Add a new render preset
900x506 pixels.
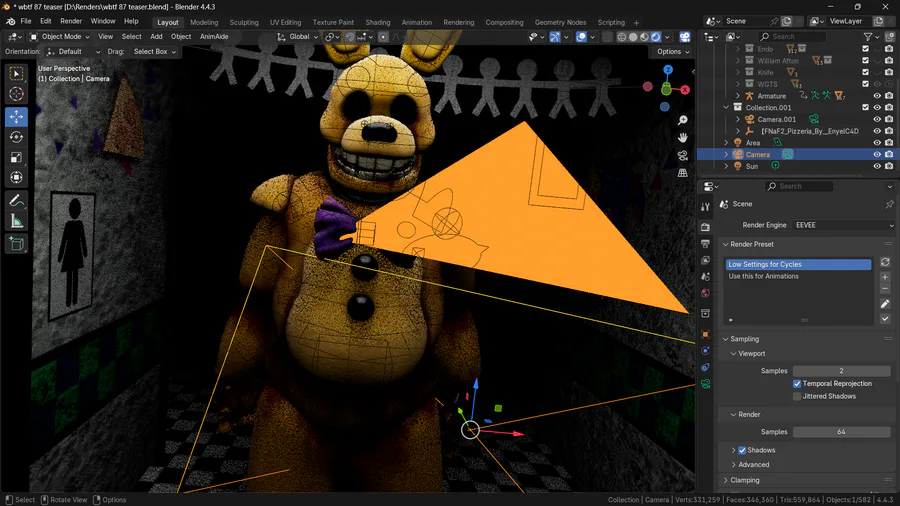point(885,277)
